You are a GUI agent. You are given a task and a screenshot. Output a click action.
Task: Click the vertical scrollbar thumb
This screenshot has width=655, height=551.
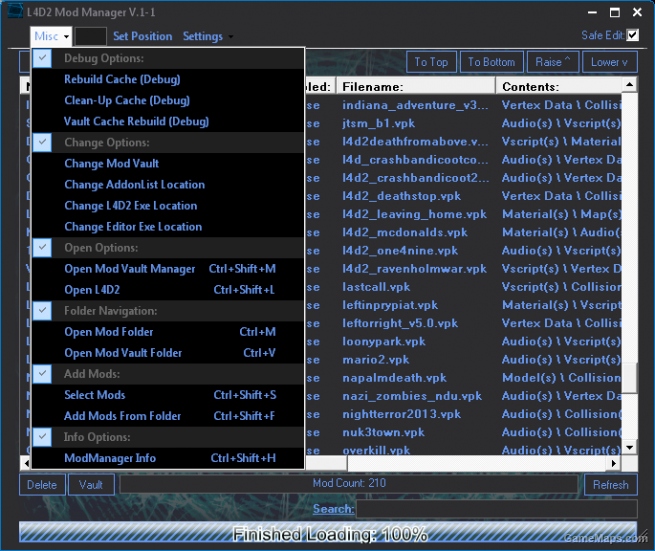click(629, 378)
